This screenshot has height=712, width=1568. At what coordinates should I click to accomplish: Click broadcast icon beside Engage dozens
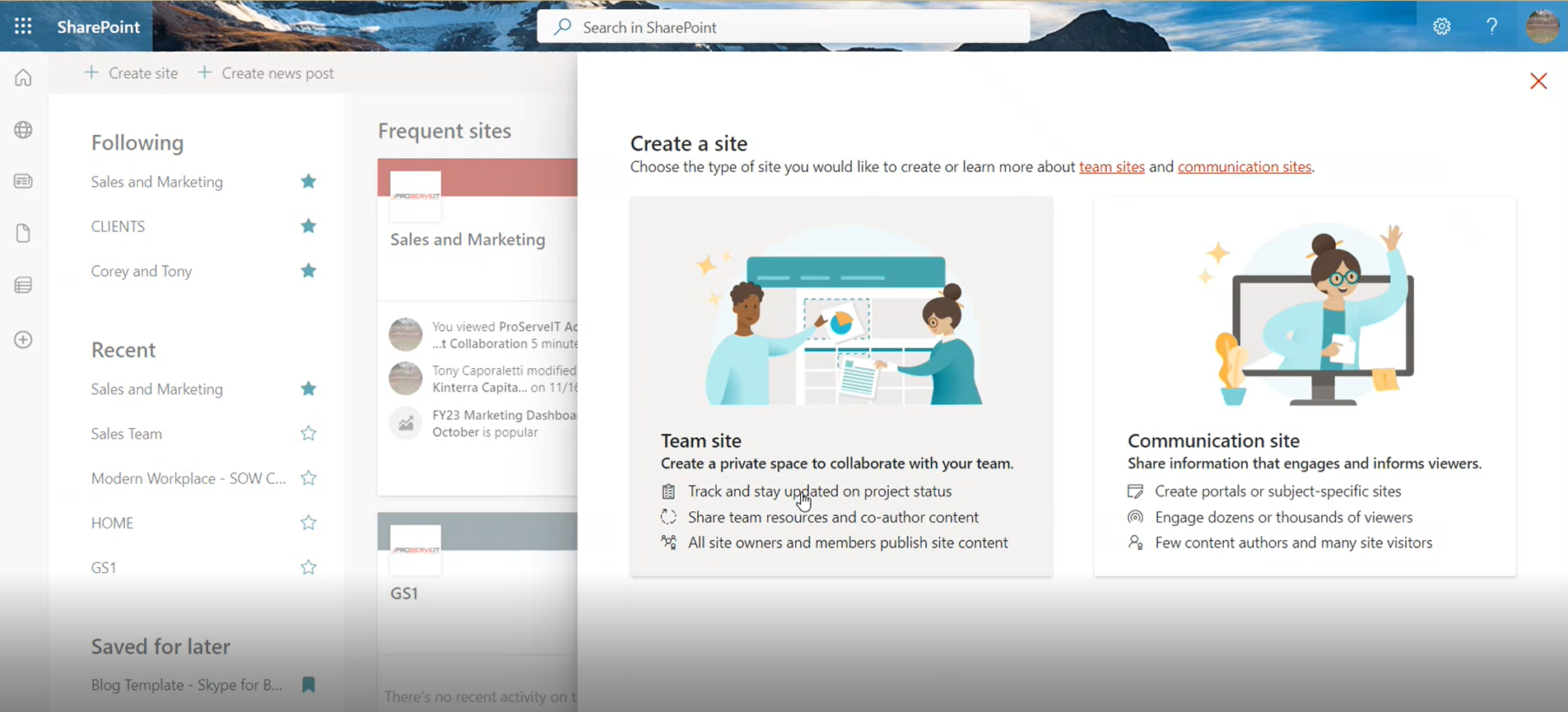tap(1135, 517)
